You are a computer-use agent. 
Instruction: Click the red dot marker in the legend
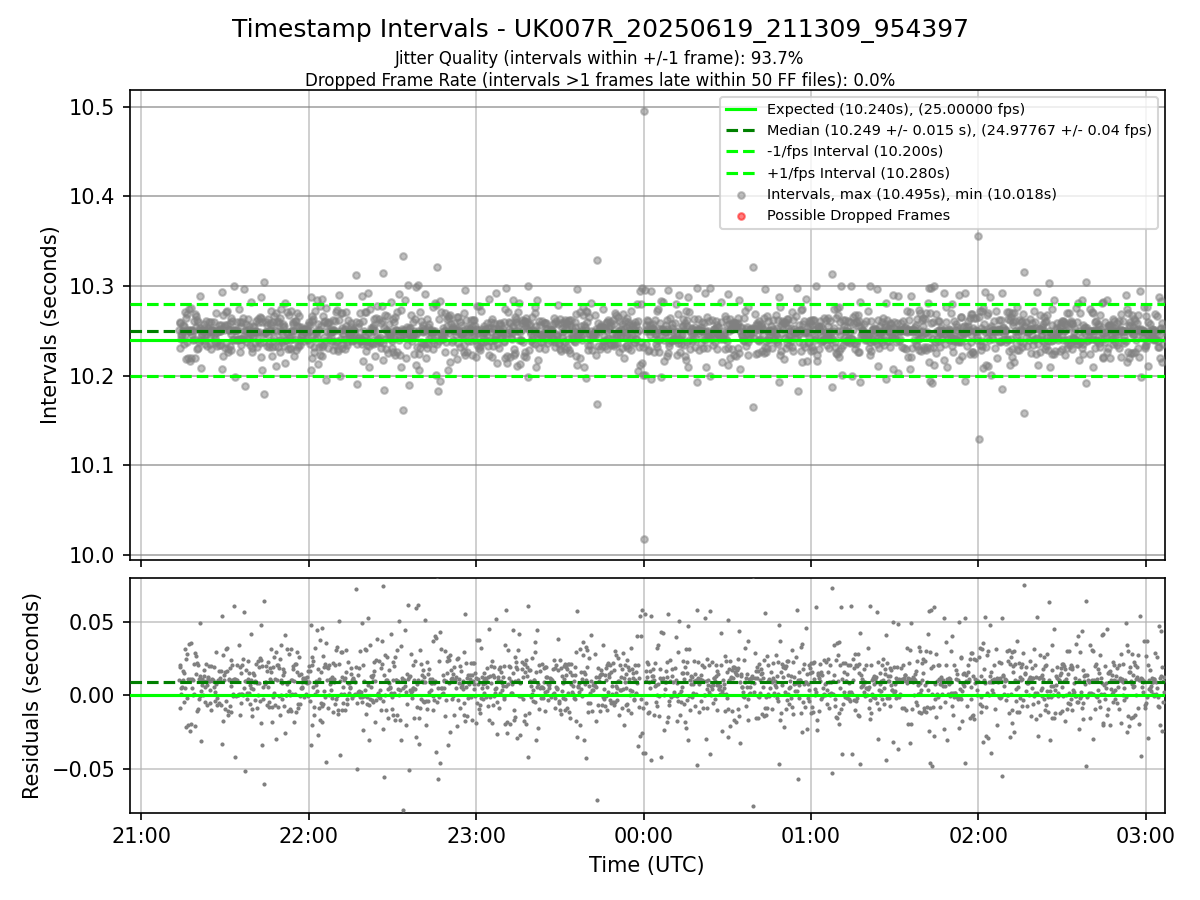coord(739,216)
